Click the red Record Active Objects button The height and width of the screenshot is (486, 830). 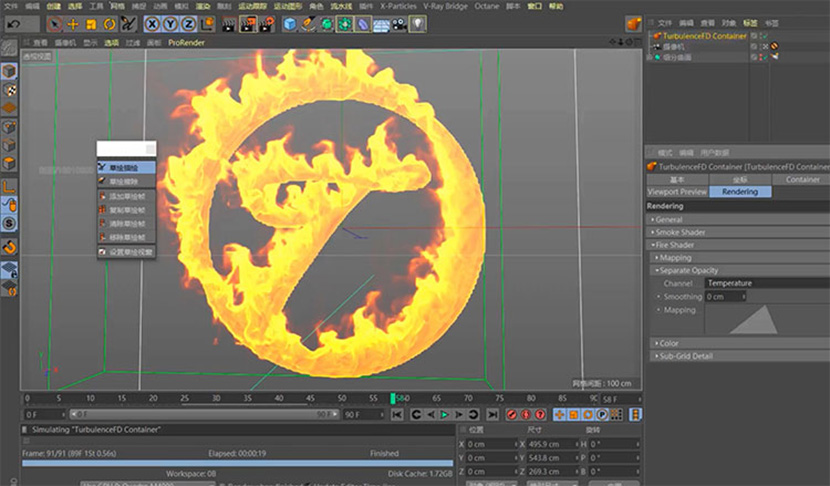(x=511, y=415)
